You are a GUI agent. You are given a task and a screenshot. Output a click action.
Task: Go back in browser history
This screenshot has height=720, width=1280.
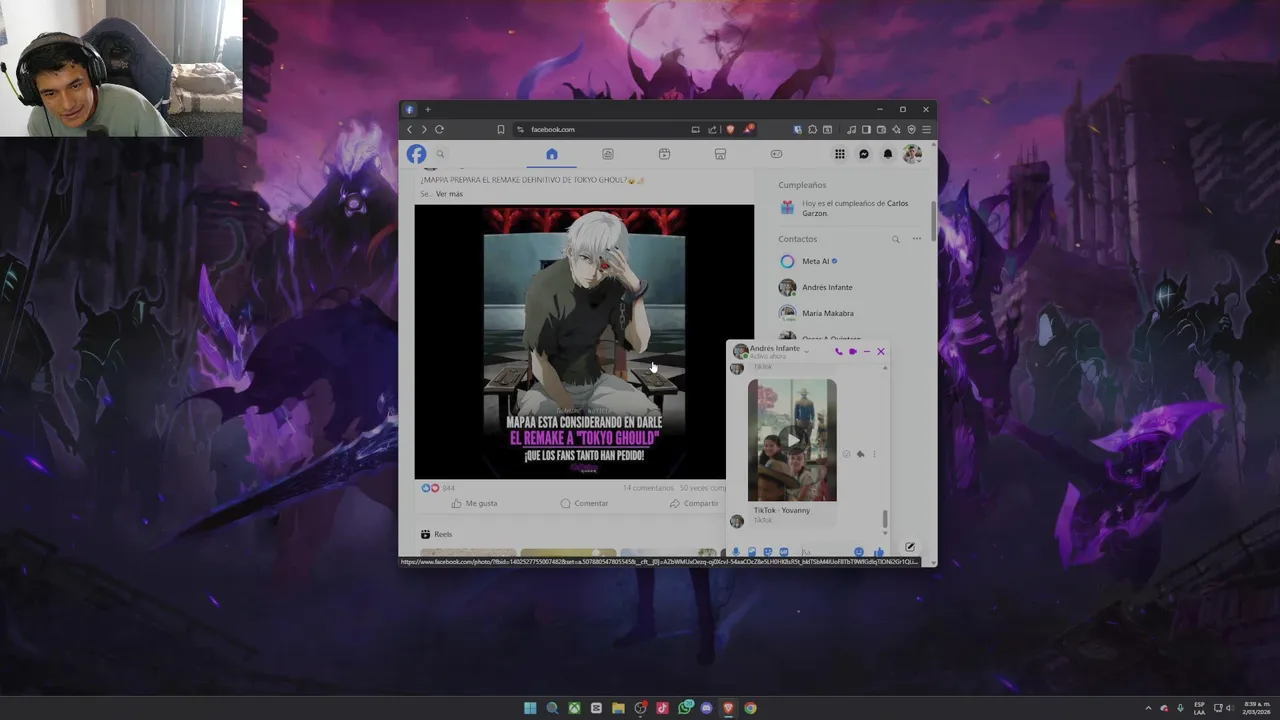pyautogui.click(x=409, y=129)
